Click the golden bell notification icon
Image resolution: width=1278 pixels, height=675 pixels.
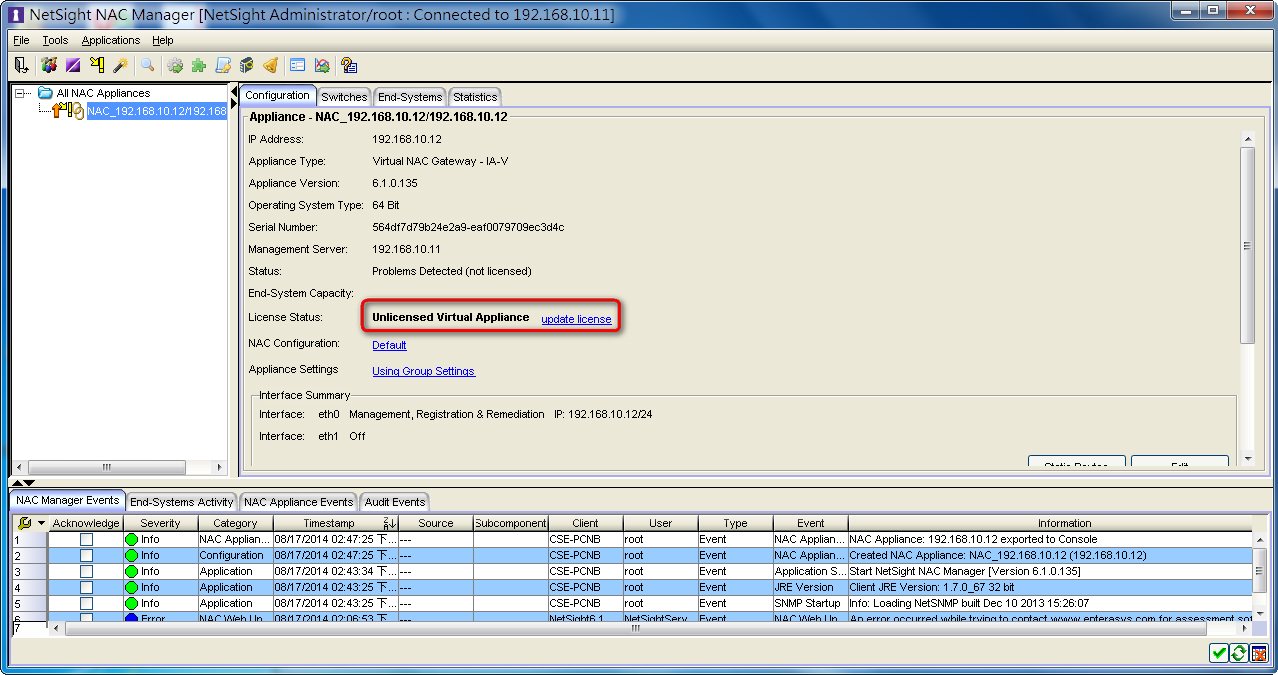[270, 65]
